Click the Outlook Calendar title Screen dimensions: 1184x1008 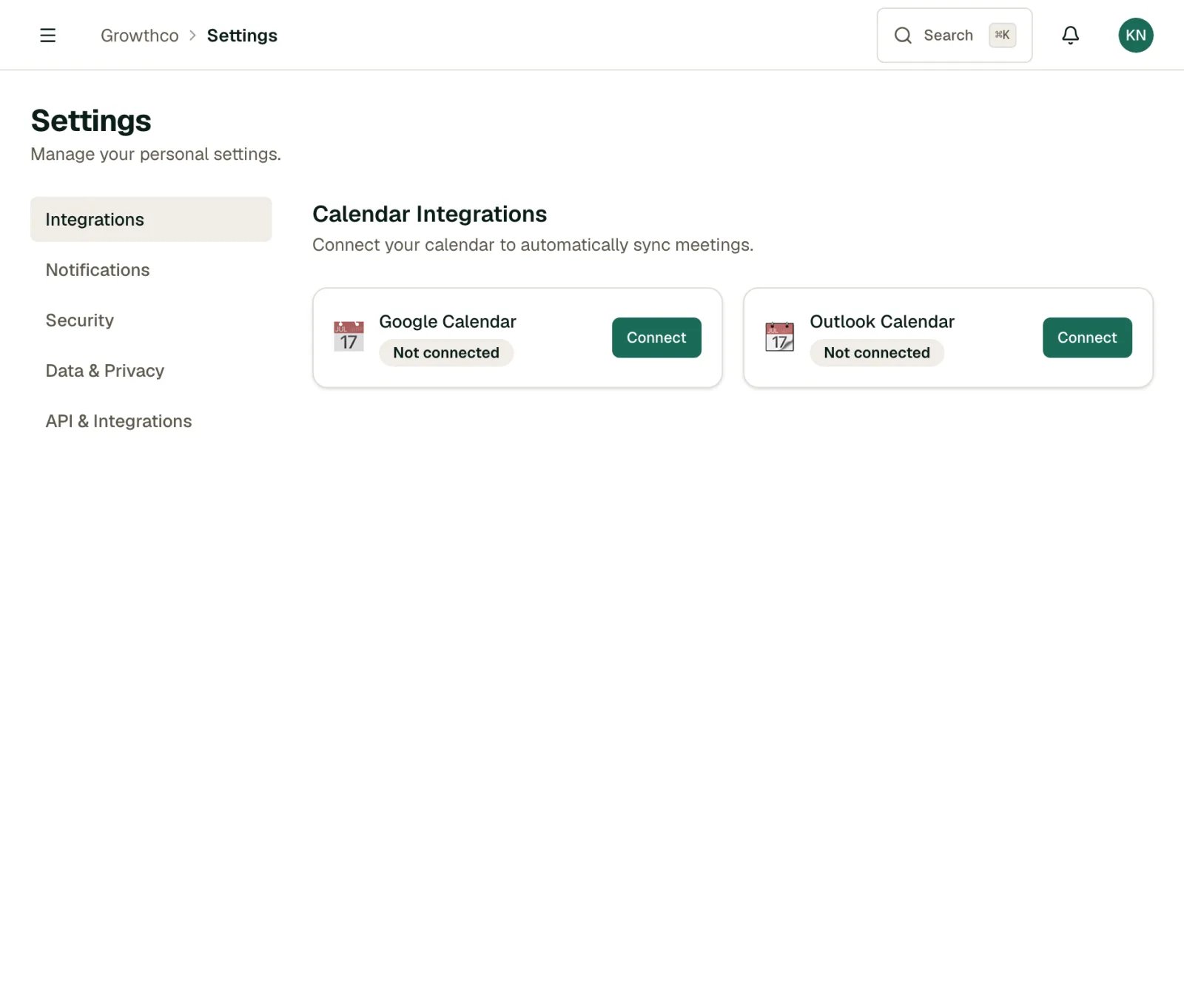(882, 321)
